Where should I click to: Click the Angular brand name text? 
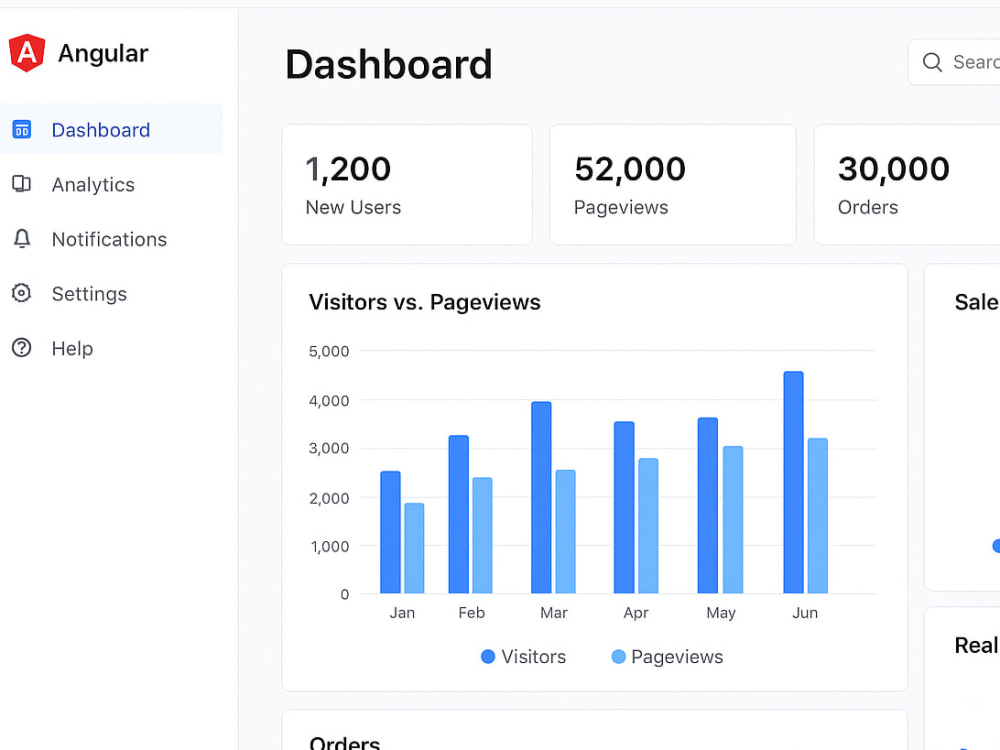tap(103, 54)
